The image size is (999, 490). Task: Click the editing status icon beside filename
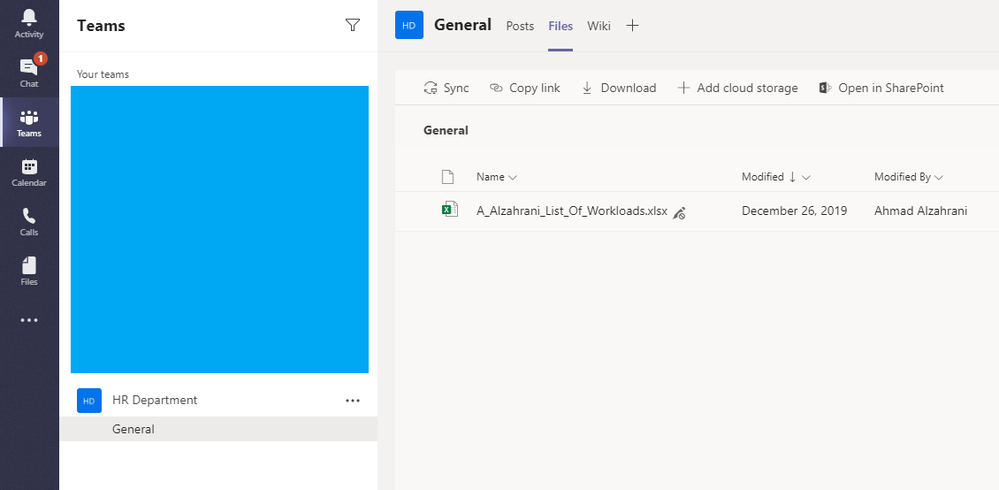pos(679,213)
